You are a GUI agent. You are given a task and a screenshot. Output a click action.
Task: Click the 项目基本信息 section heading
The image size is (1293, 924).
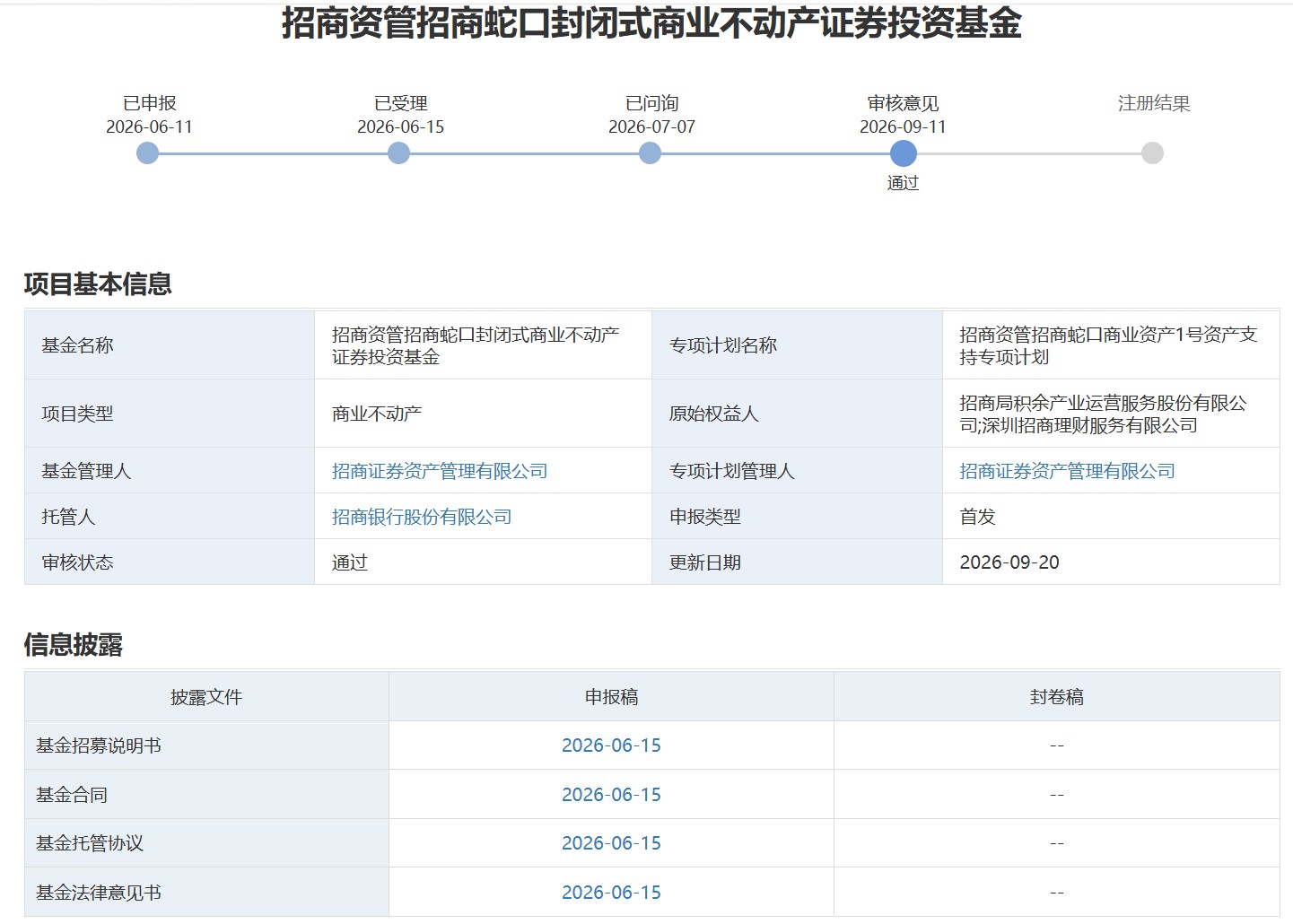tap(98, 284)
